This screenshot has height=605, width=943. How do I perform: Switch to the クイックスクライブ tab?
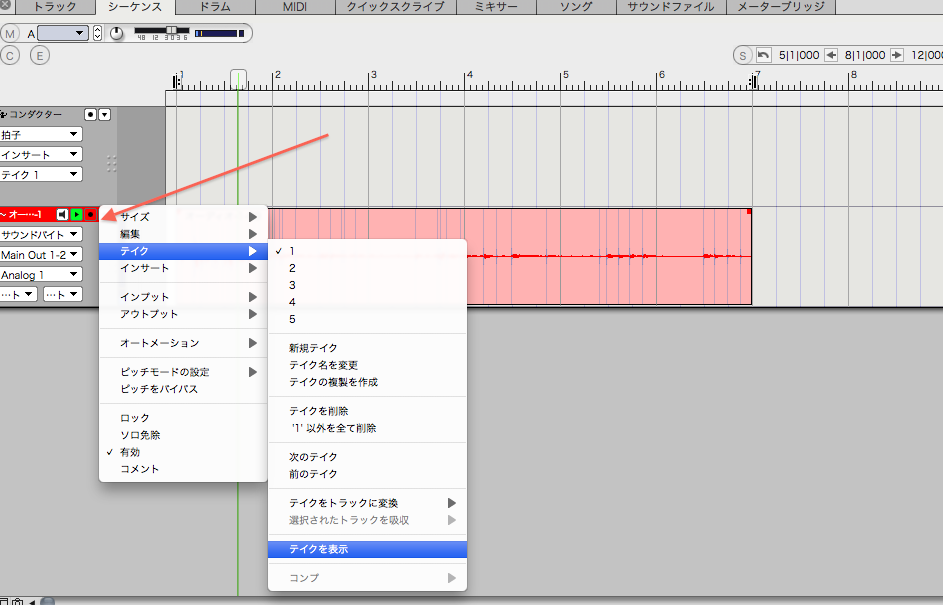[396, 7]
